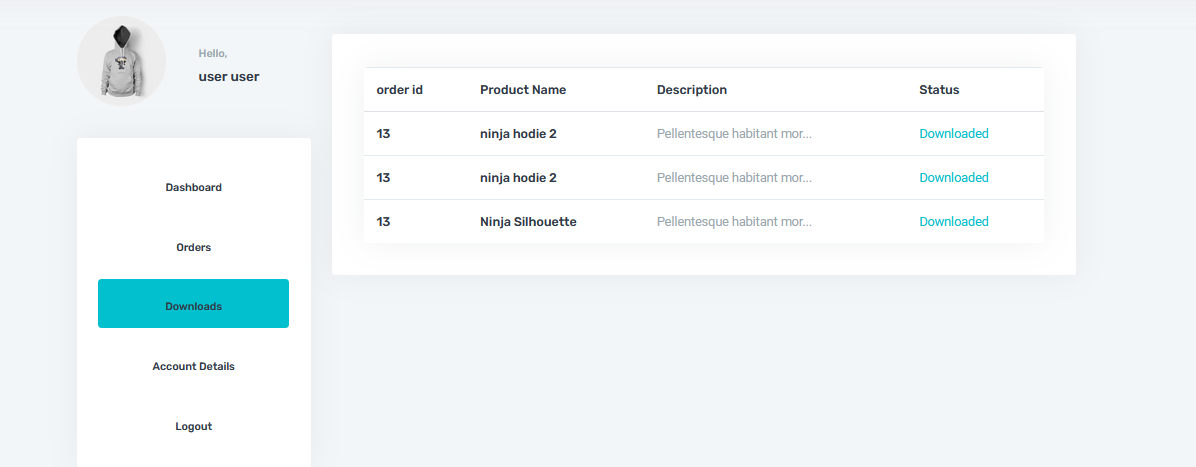Click Downloaded link for Ninja Silhouette
Screen dimensions: 1196x467
(954, 222)
